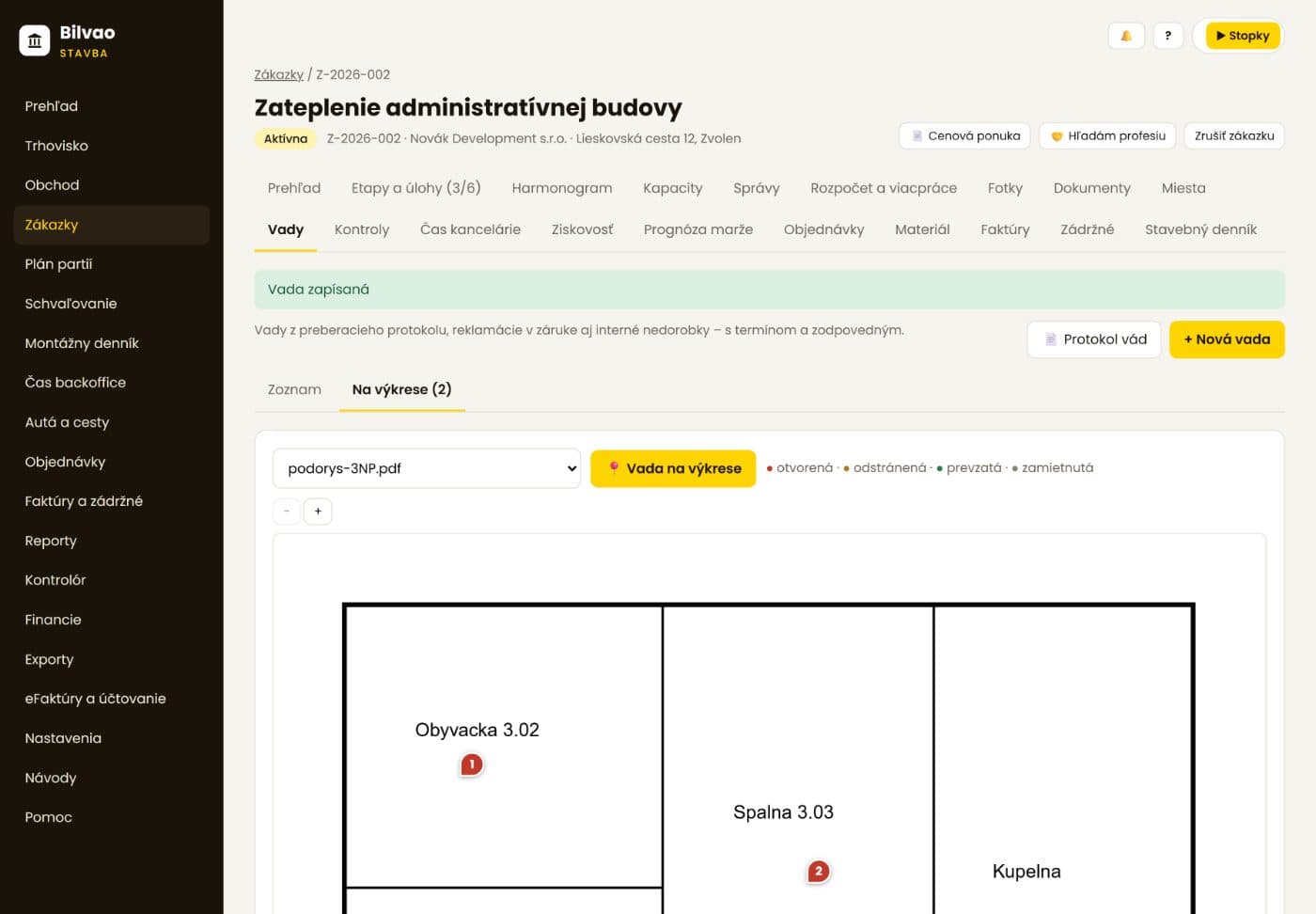Zoom out drawing with minus button
1316x914 pixels.
pyautogui.click(x=287, y=512)
